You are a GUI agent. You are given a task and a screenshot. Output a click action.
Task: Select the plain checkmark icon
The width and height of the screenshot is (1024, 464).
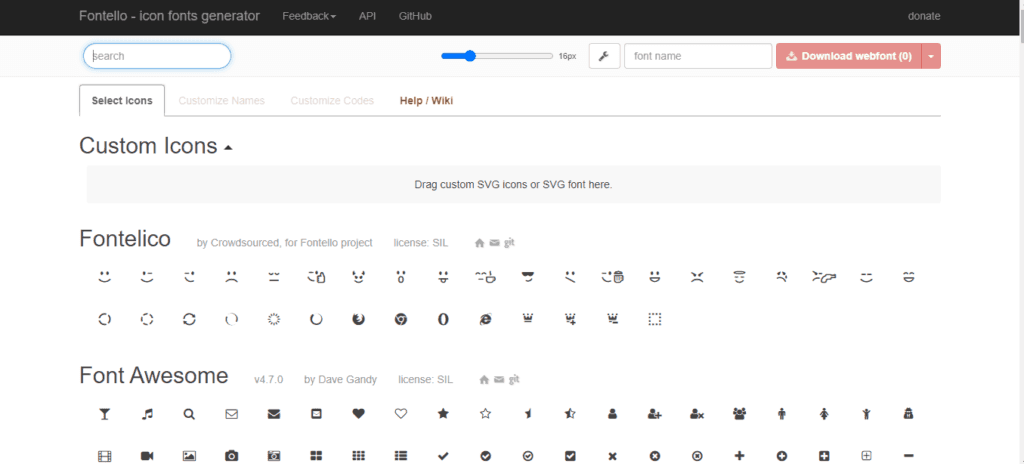(x=443, y=456)
